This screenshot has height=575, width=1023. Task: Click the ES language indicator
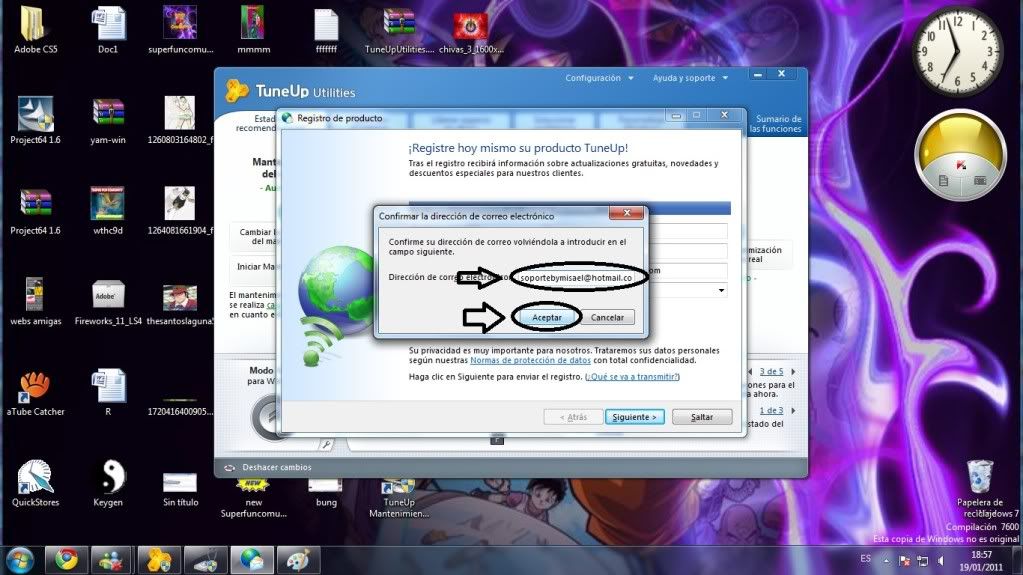[865, 559]
